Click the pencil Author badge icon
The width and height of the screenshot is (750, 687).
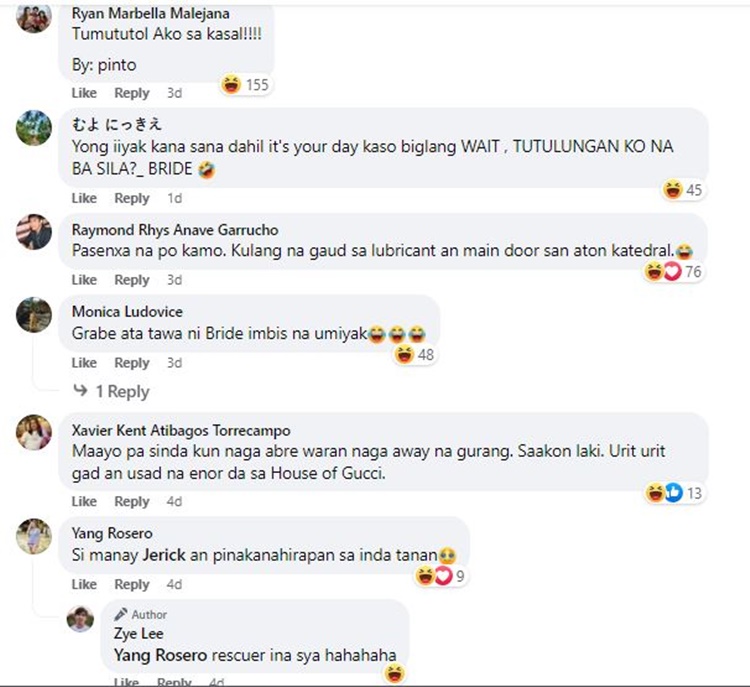(121, 614)
